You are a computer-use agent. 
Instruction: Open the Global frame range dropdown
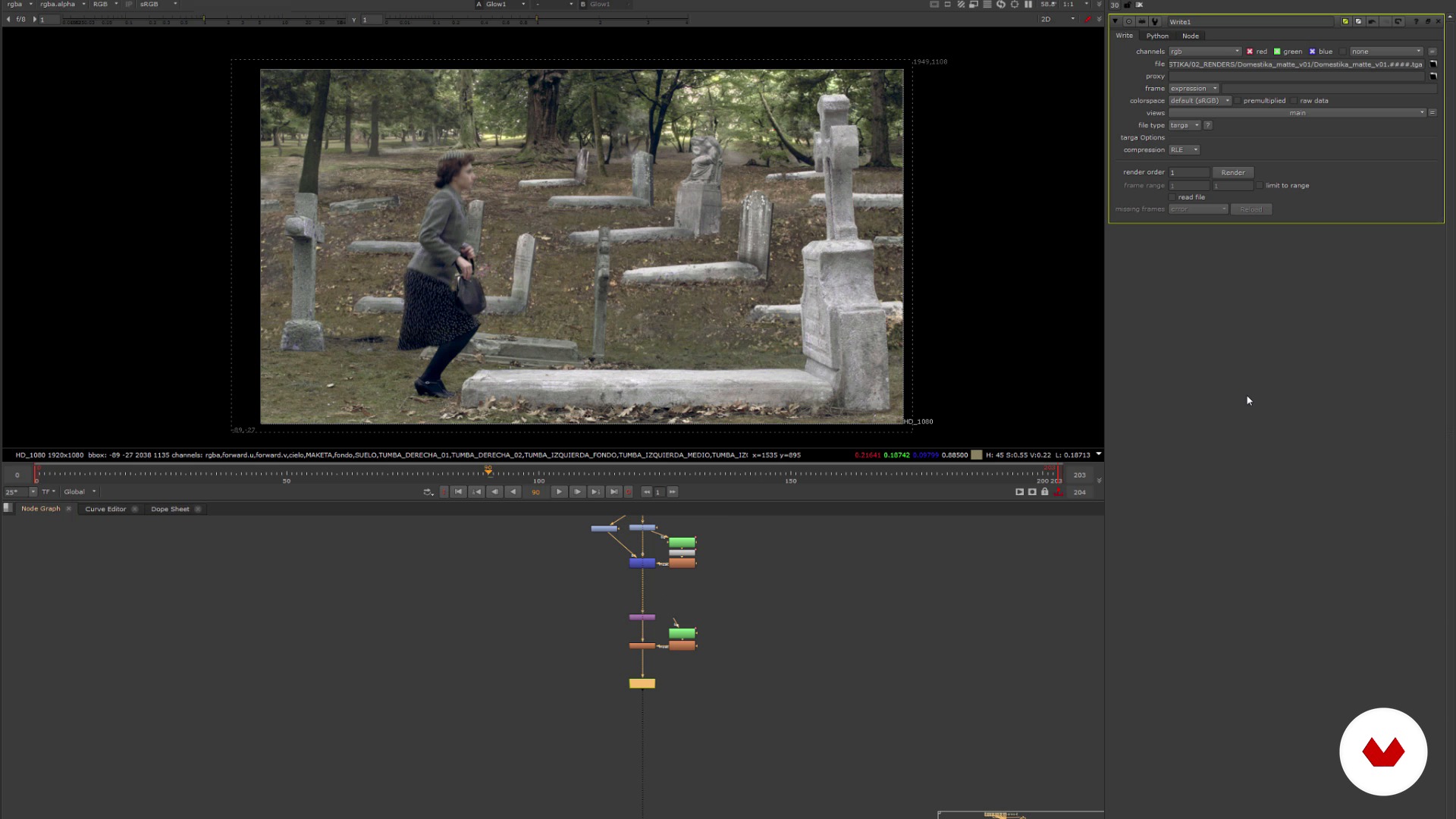point(80,492)
